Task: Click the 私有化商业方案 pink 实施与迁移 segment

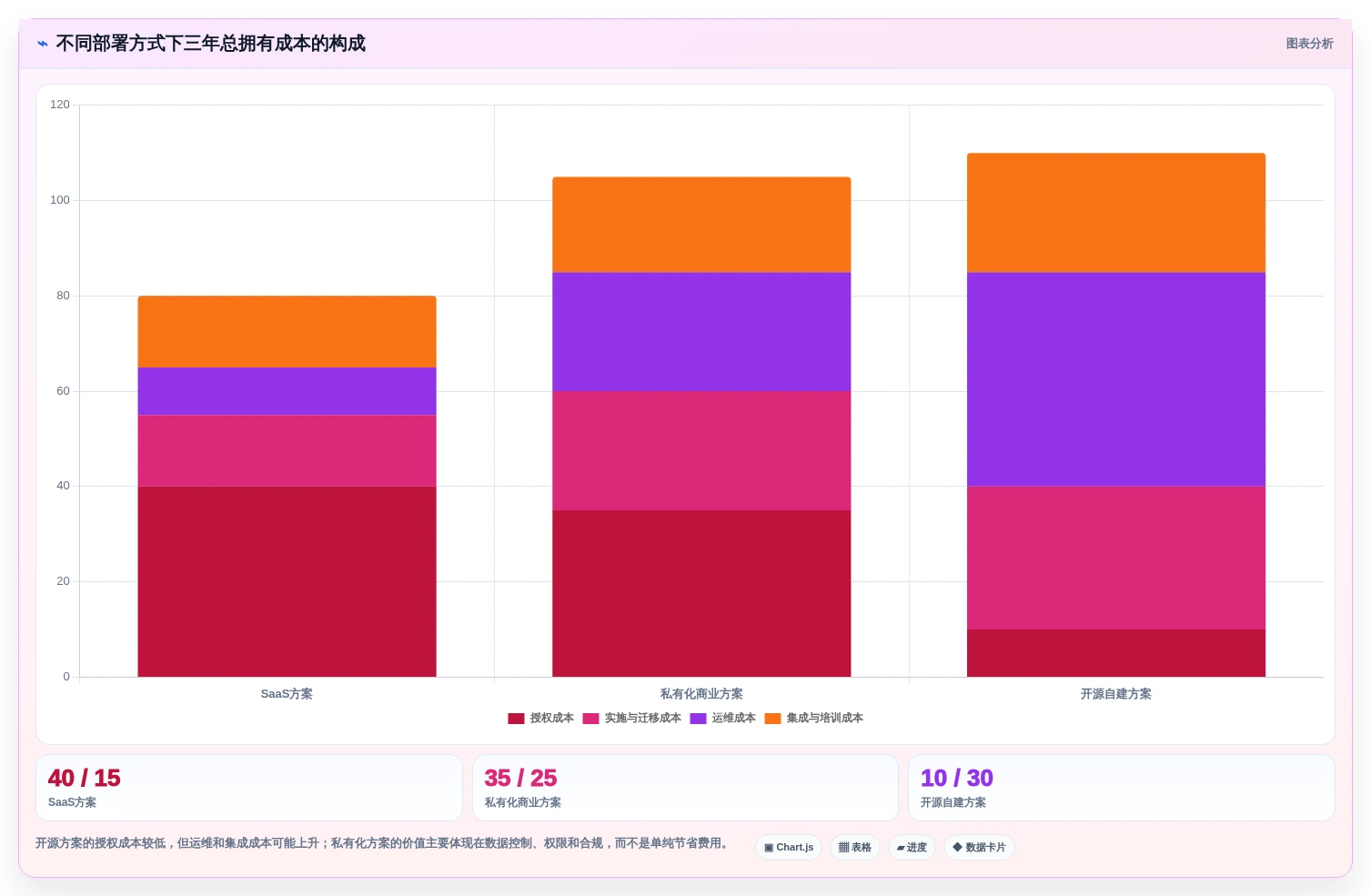Action: (701, 451)
